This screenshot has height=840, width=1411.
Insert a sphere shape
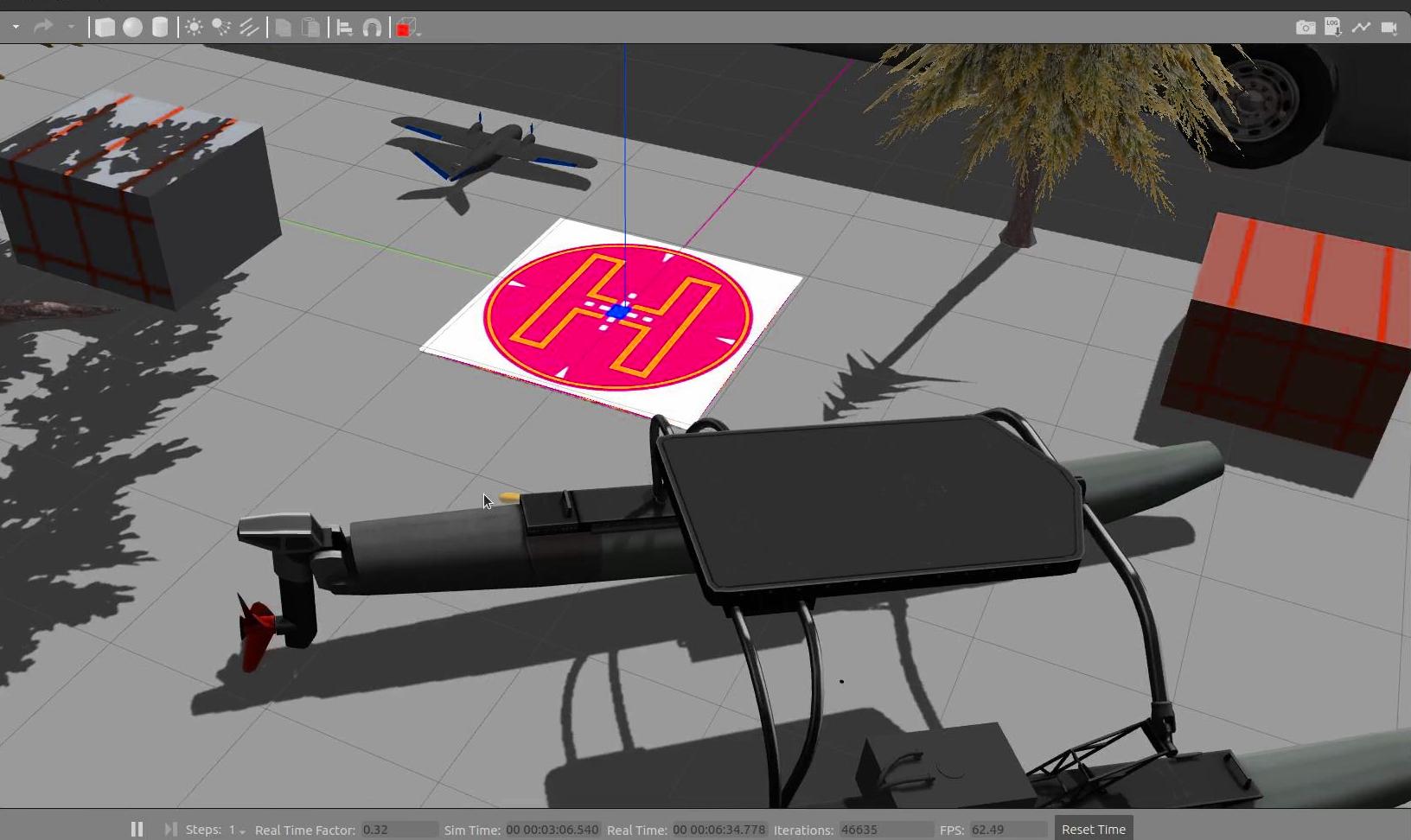[x=132, y=28]
